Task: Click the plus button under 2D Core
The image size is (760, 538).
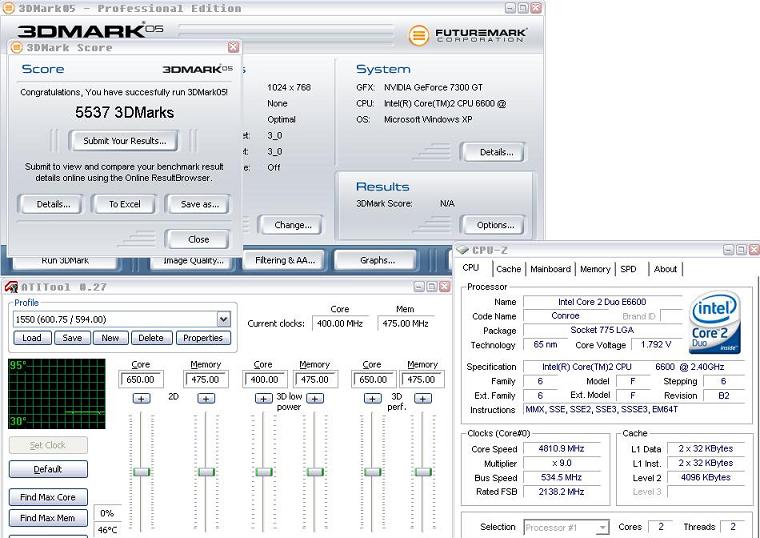Action: [x=142, y=398]
